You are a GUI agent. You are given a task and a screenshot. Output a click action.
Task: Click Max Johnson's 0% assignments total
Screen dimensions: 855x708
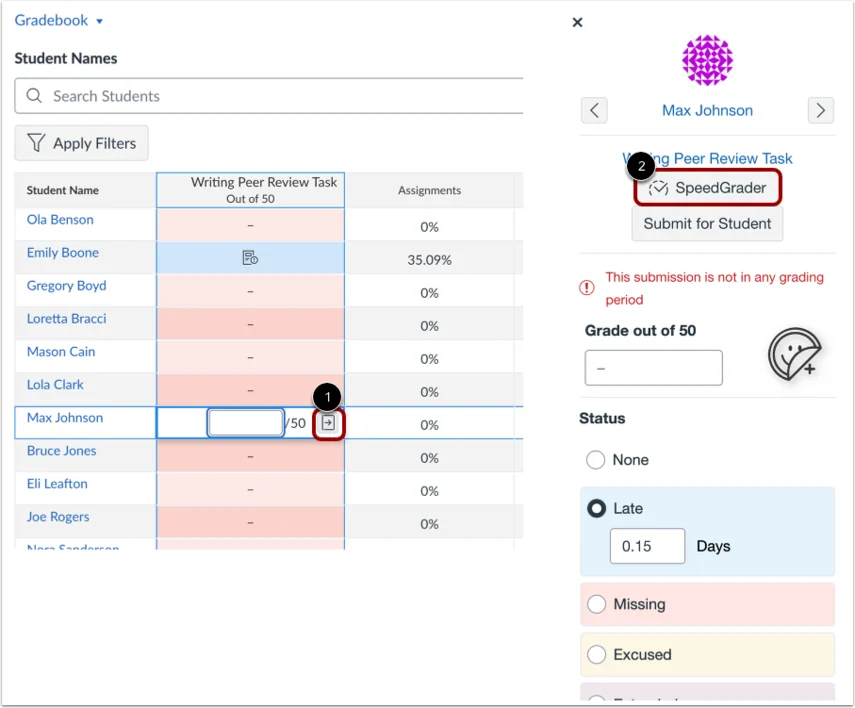(x=429, y=425)
